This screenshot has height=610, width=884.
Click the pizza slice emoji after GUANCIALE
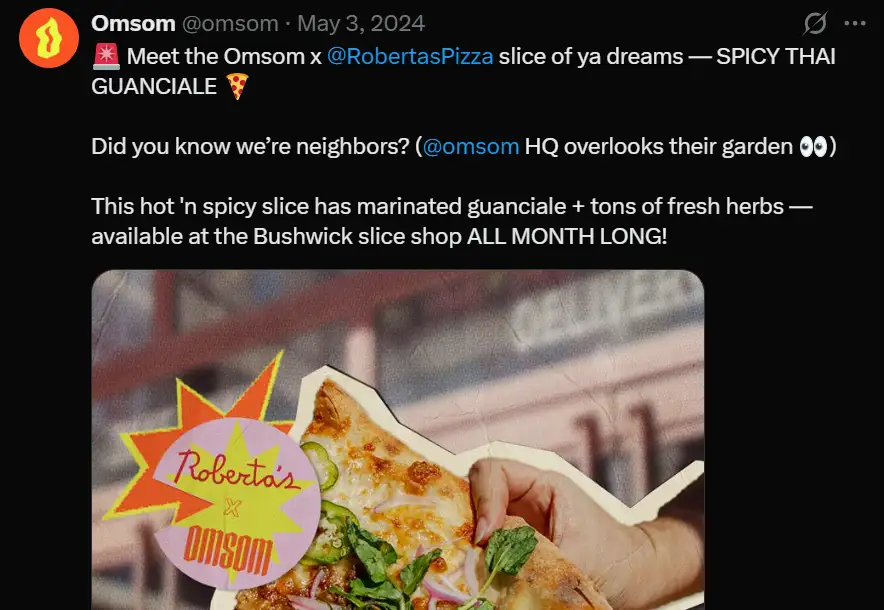237,87
